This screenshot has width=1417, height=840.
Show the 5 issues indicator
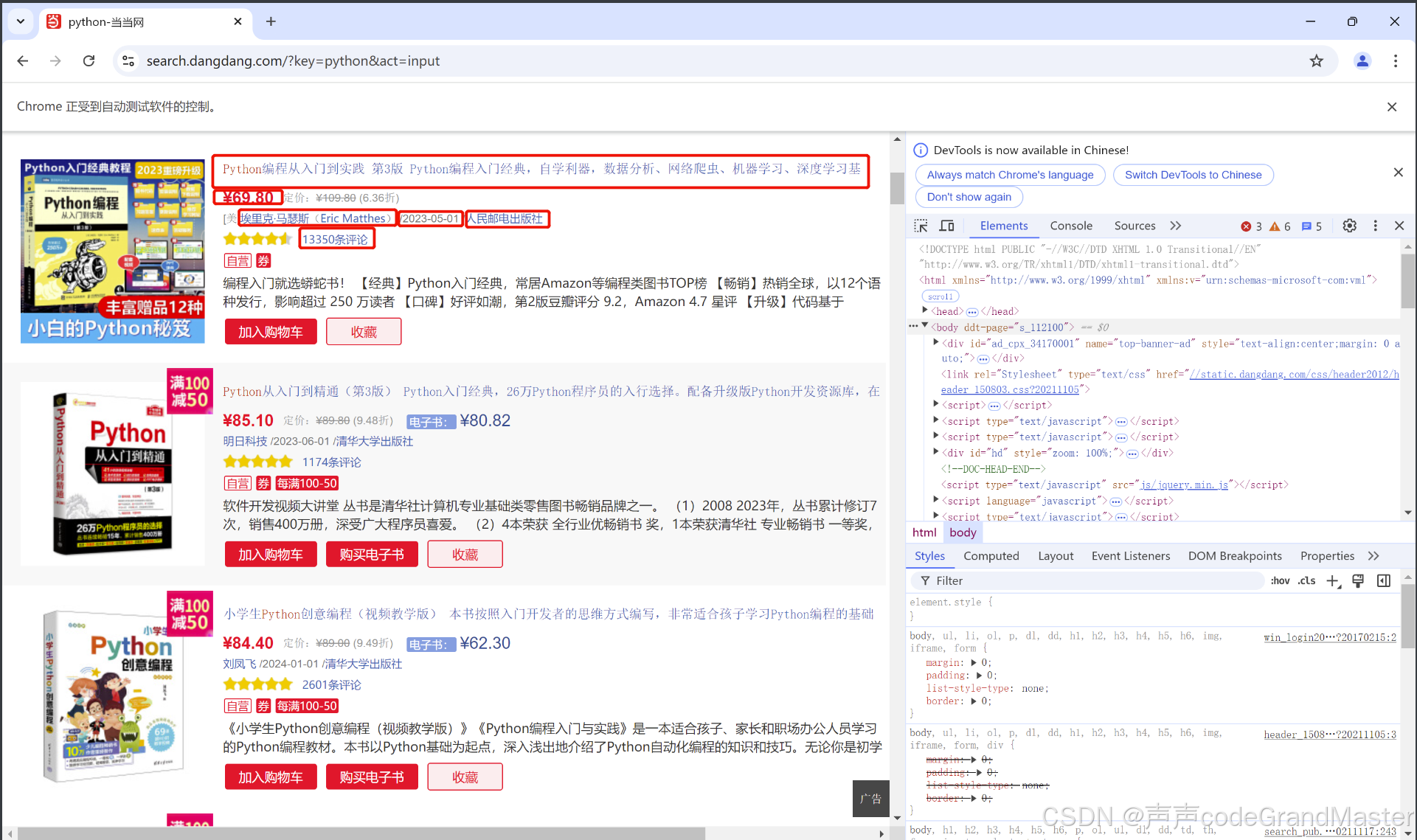(x=1312, y=226)
